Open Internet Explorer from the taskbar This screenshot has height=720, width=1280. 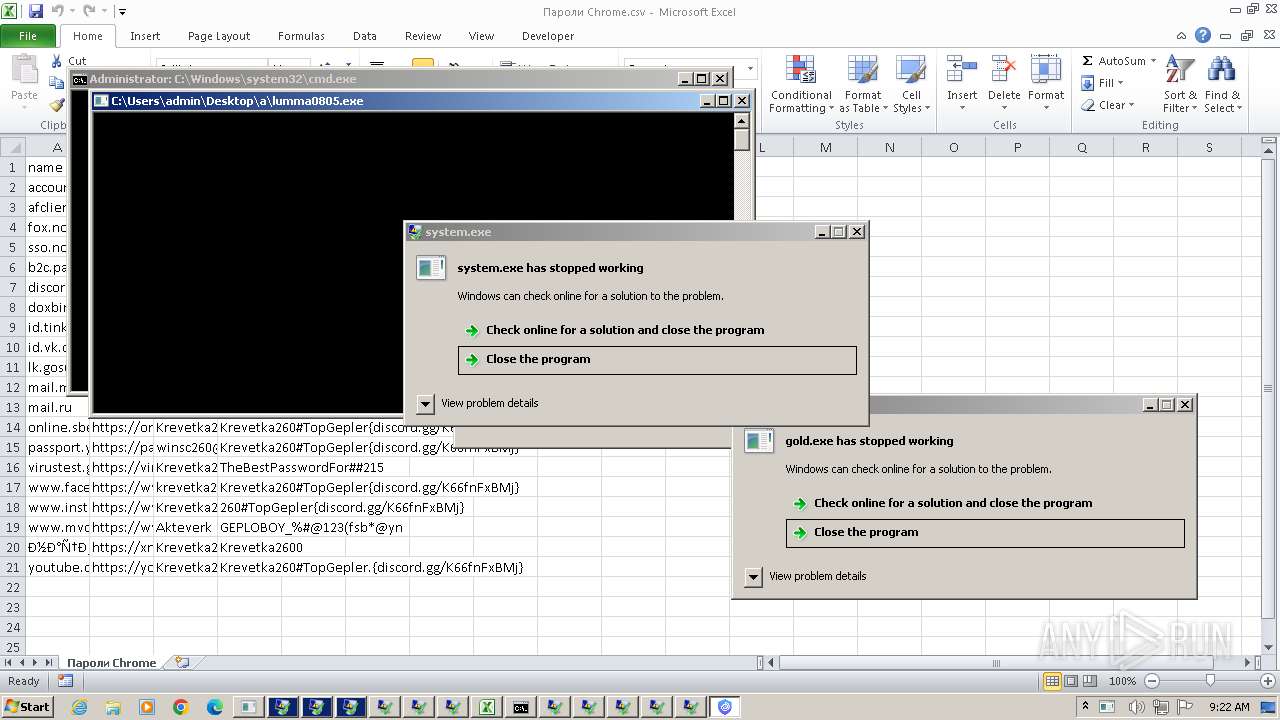coord(79,707)
